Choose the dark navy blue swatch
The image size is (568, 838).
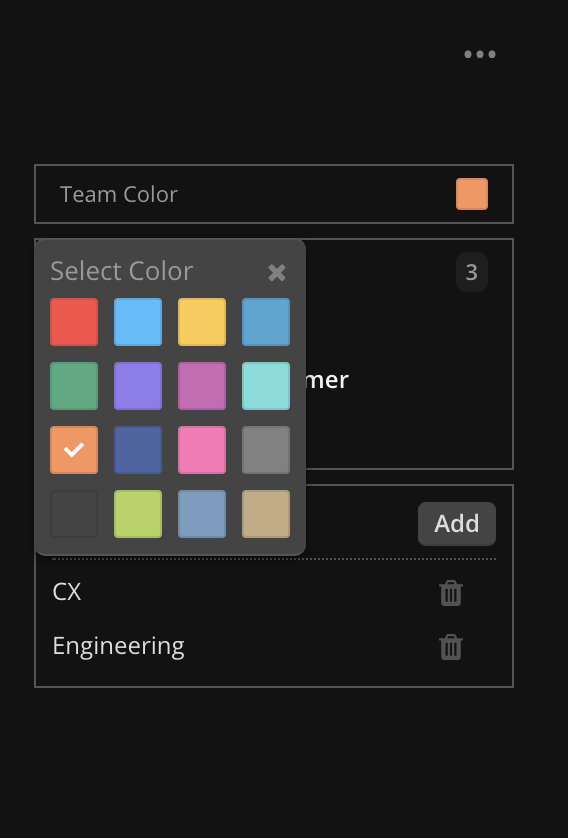pyautogui.click(x=138, y=450)
